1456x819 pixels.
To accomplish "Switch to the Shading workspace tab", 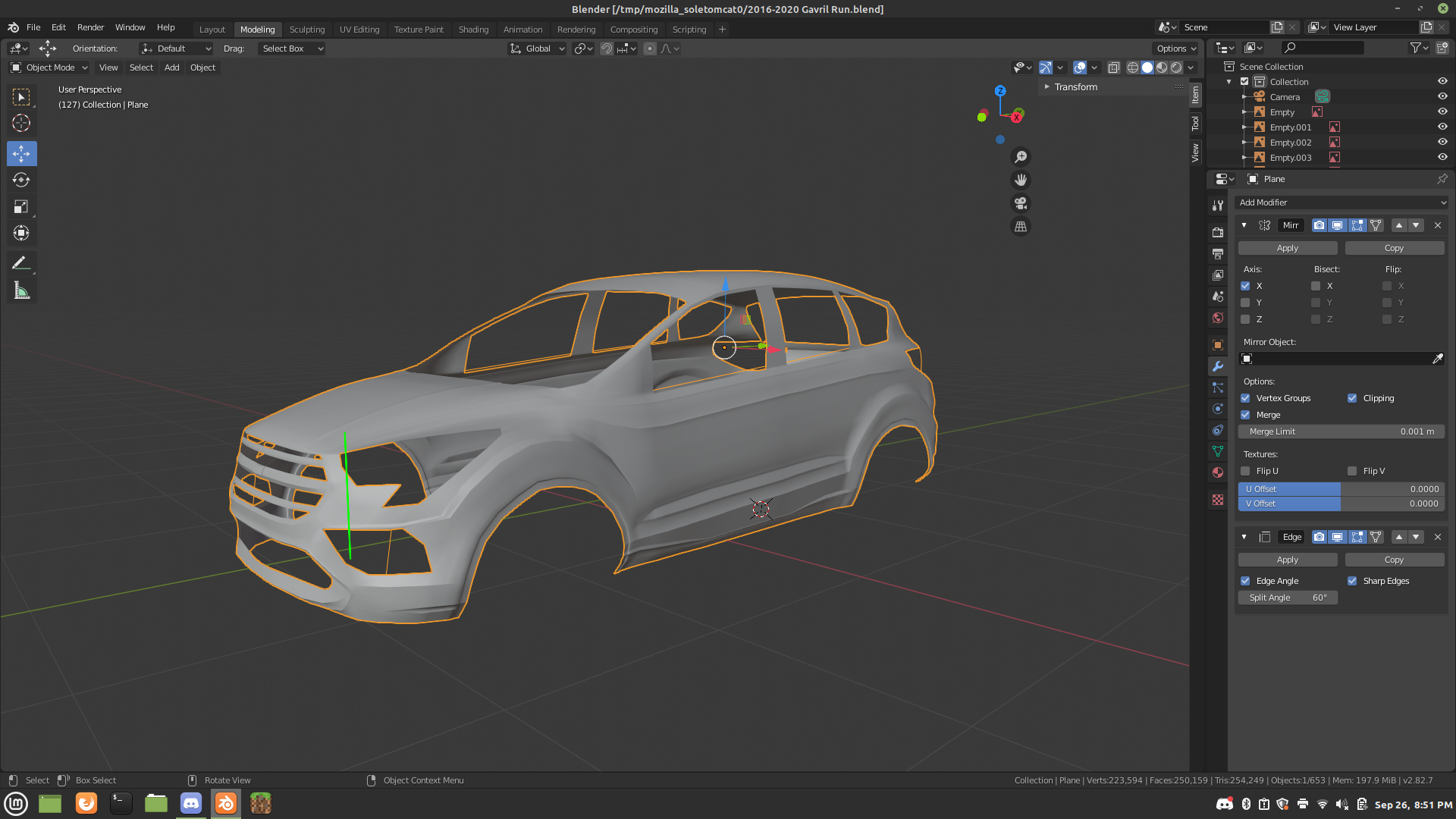I will (473, 30).
